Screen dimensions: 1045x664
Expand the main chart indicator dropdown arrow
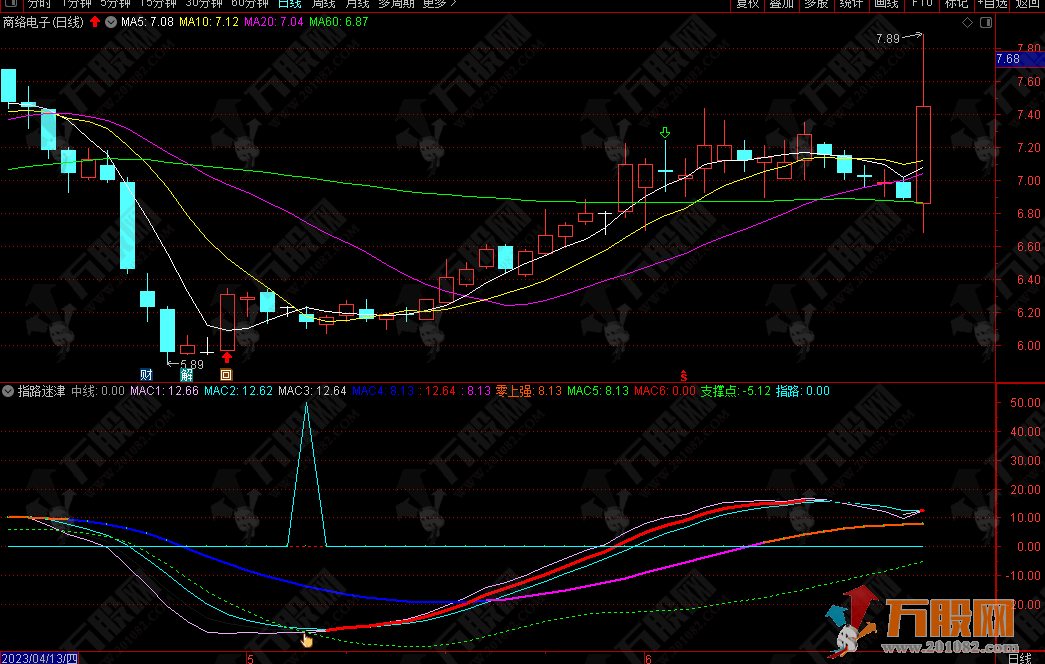click(x=111, y=22)
